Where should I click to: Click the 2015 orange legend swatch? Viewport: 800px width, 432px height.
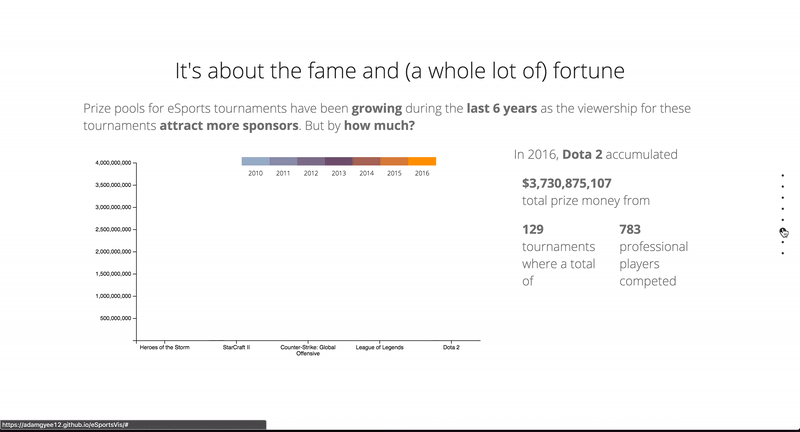pyautogui.click(x=395, y=161)
